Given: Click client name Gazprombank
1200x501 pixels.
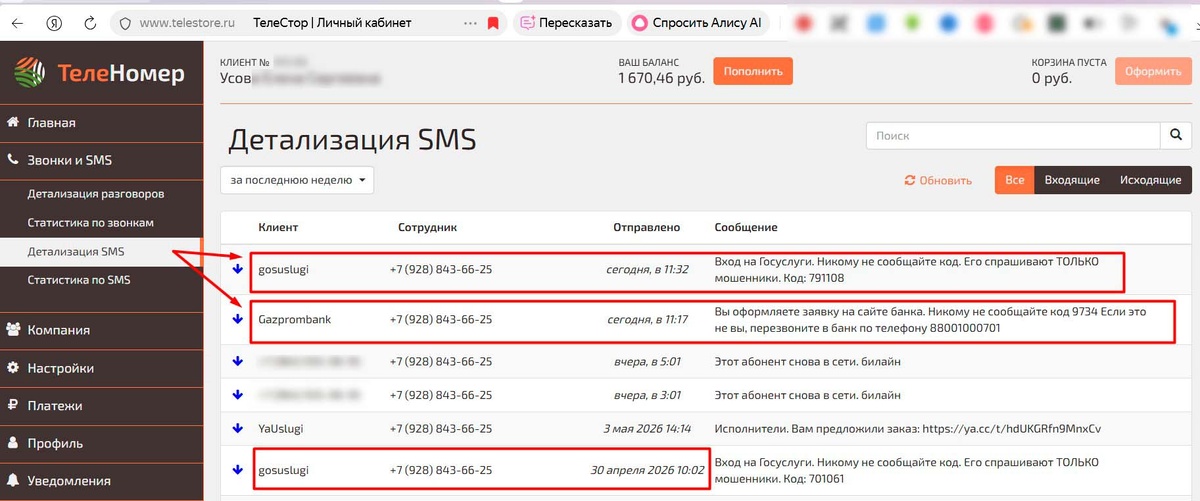Looking at the screenshot, I should (x=294, y=320).
